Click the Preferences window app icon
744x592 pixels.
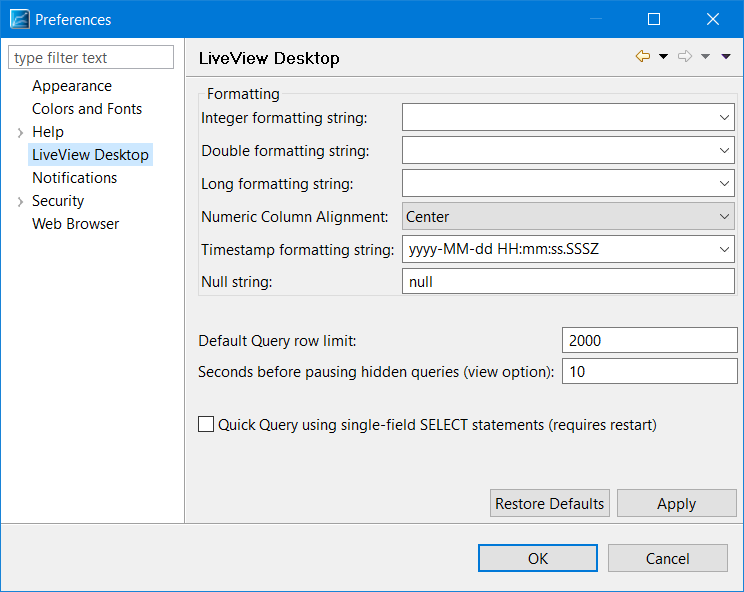pyautogui.click(x=19, y=19)
